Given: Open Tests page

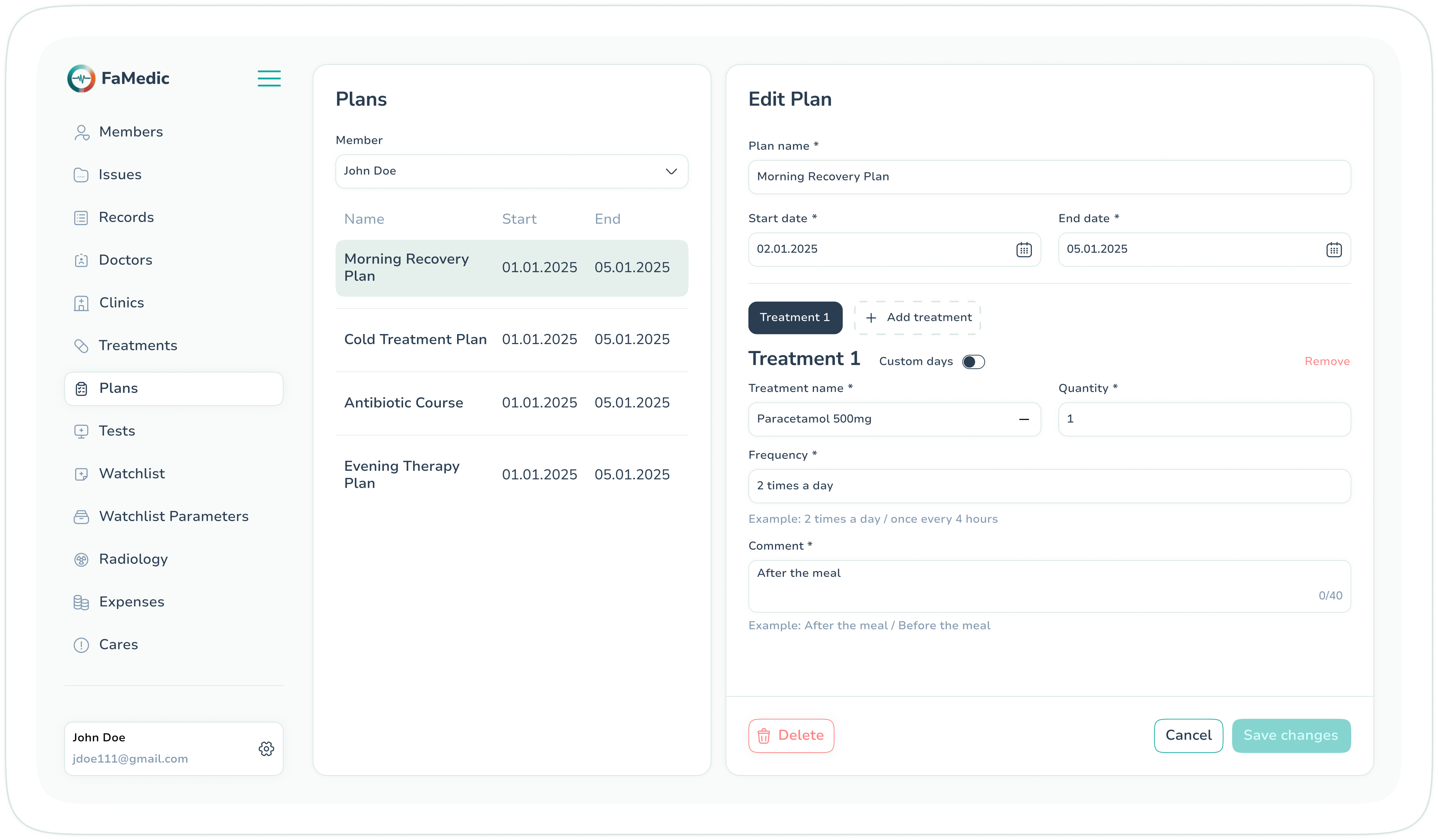Looking at the screenshot, I should coord(174,432).
